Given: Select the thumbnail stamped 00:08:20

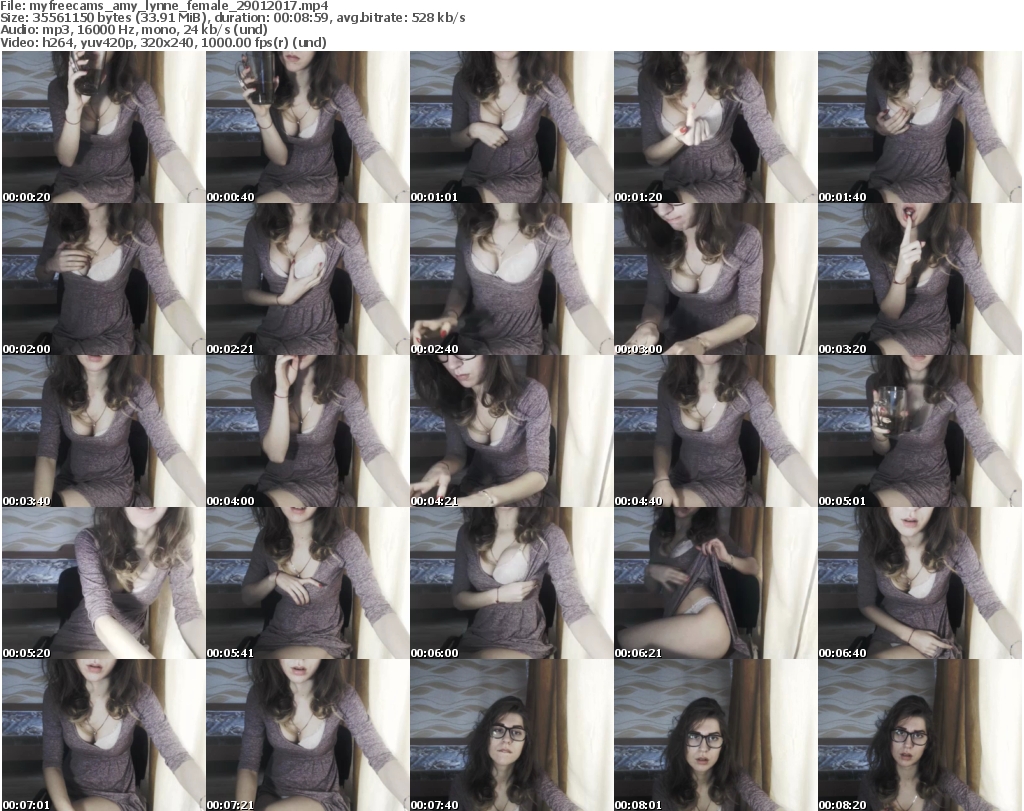Looking at the screenshot, I should [920, 735].
